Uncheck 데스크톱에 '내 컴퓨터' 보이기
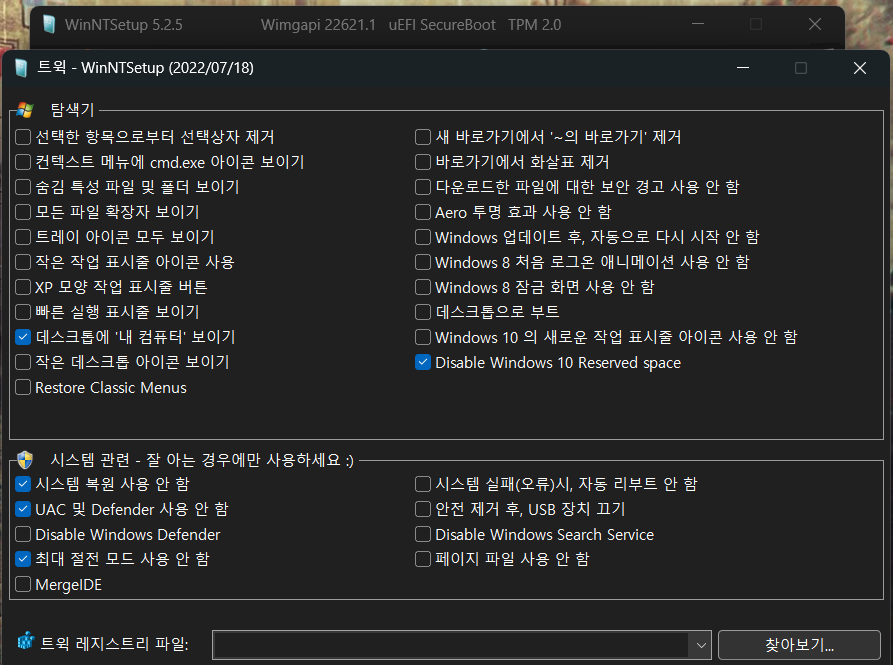The image size is (893, 665). pos(23,338)
